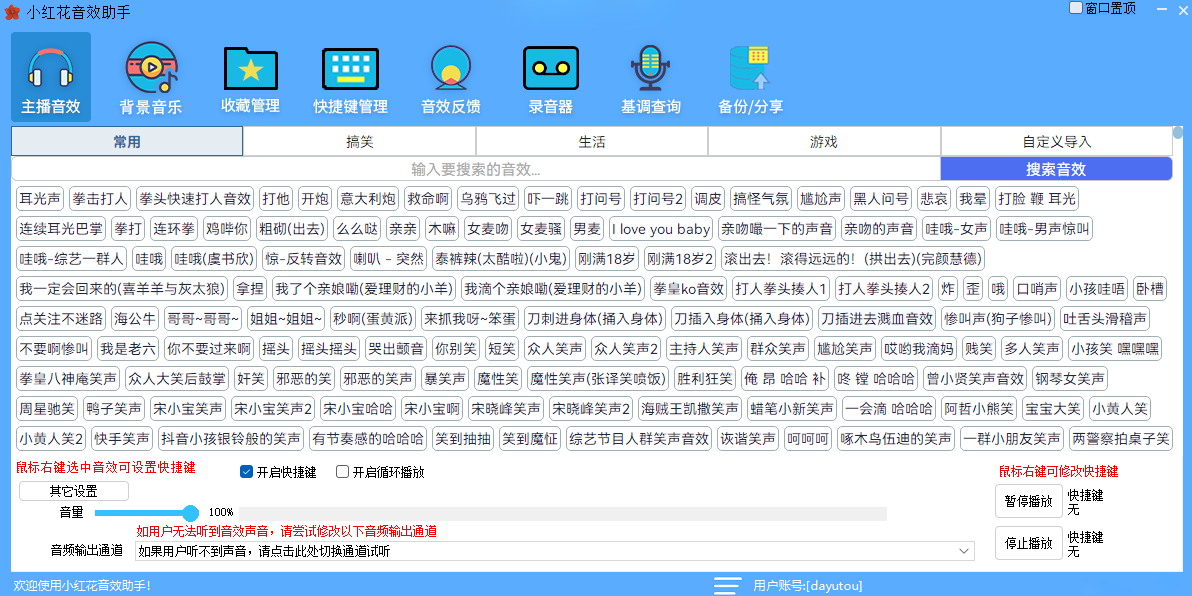1192x596 pixels.
Task: Open 收藏管理 favorites icon
Action: (x=250, y=76)
